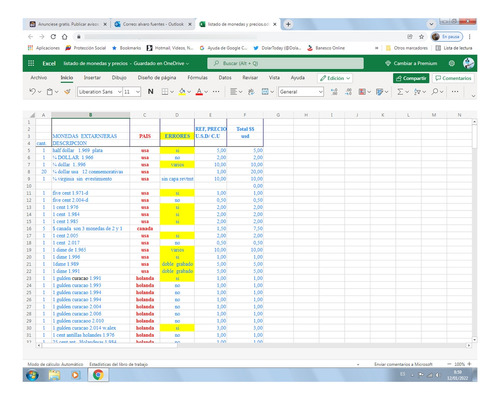Open the more font options ellipsis

[x=216, y=91]
